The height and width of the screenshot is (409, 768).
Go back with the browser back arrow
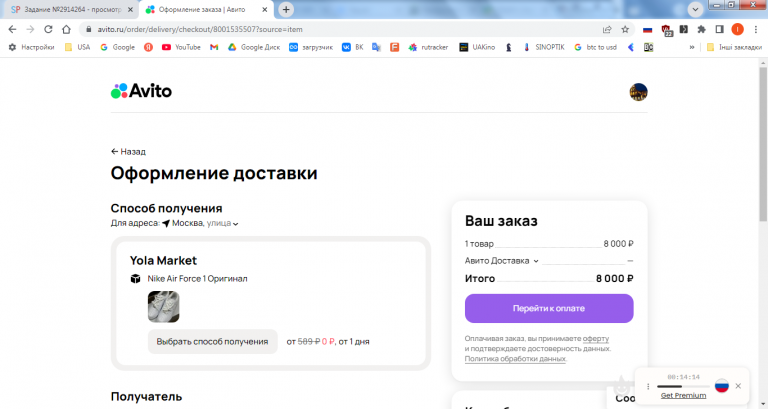tap(12, 29)
